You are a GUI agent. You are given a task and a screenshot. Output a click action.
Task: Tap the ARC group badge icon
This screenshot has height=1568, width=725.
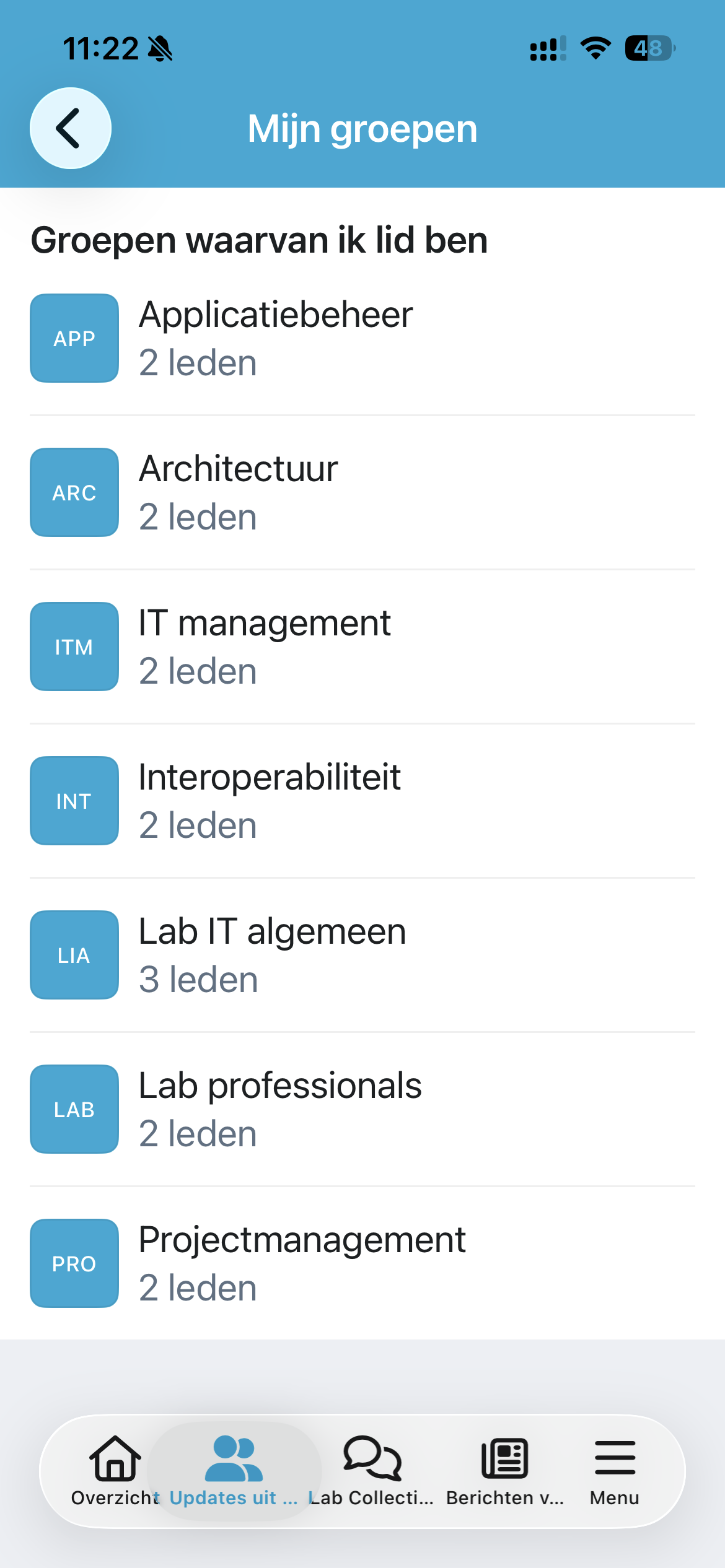74,492
